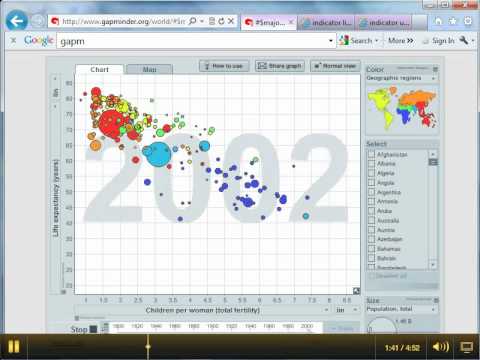Tick the Angola checkbox
The image size is (480, 360).
371,183
